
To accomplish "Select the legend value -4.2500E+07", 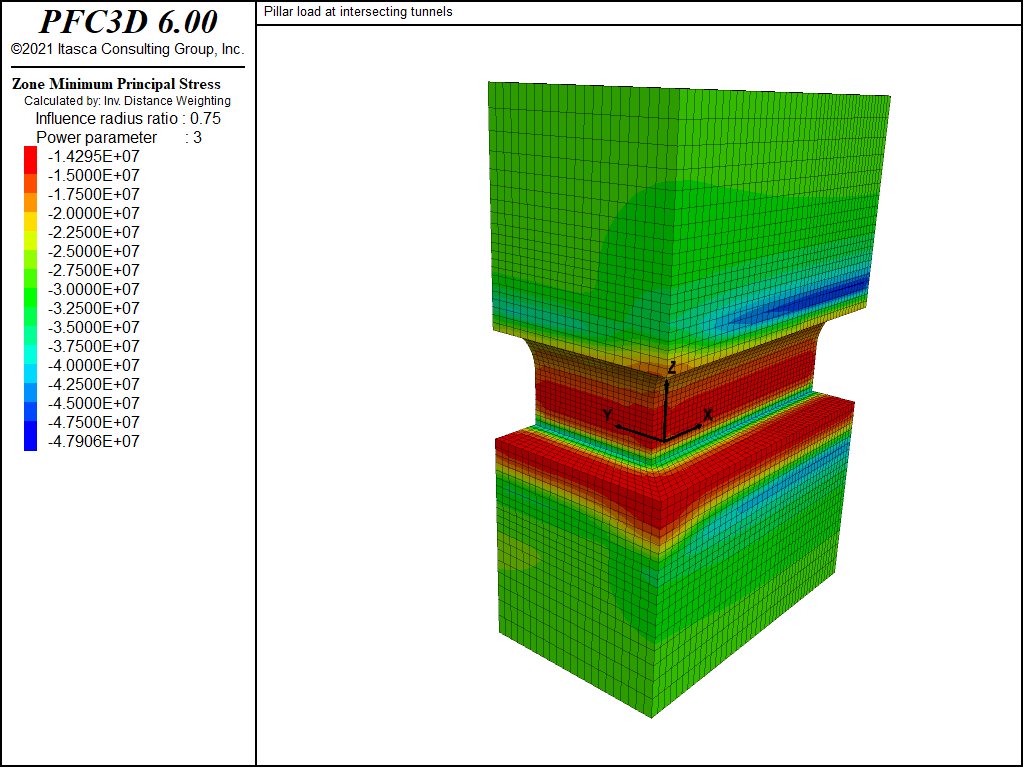I will coord(93,384).
